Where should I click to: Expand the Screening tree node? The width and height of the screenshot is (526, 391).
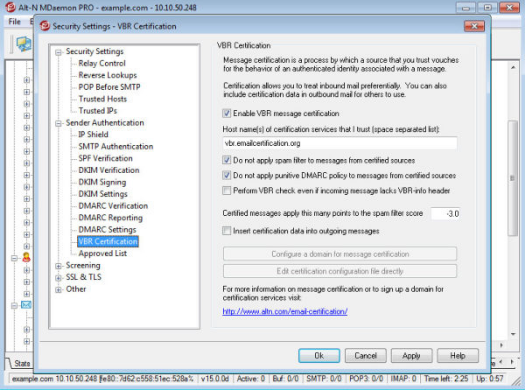click(x=58, y=266)
